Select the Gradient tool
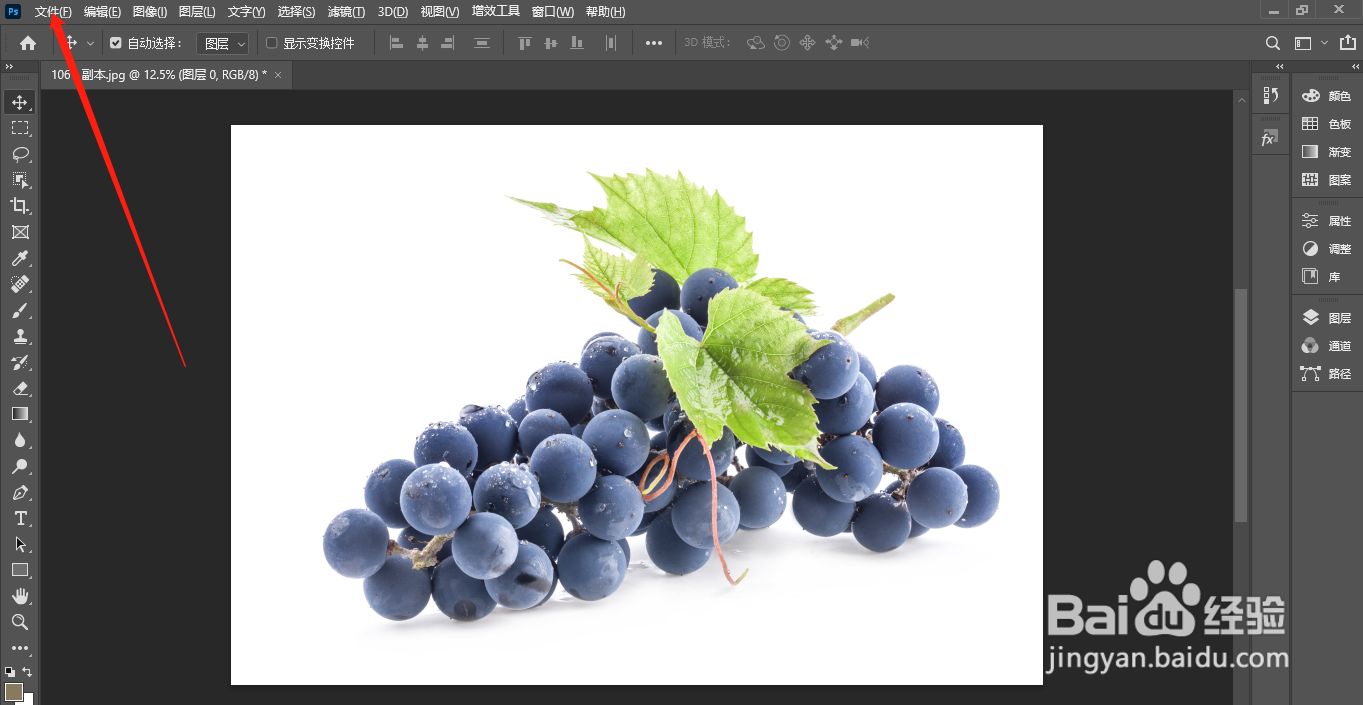 [20, 414]
